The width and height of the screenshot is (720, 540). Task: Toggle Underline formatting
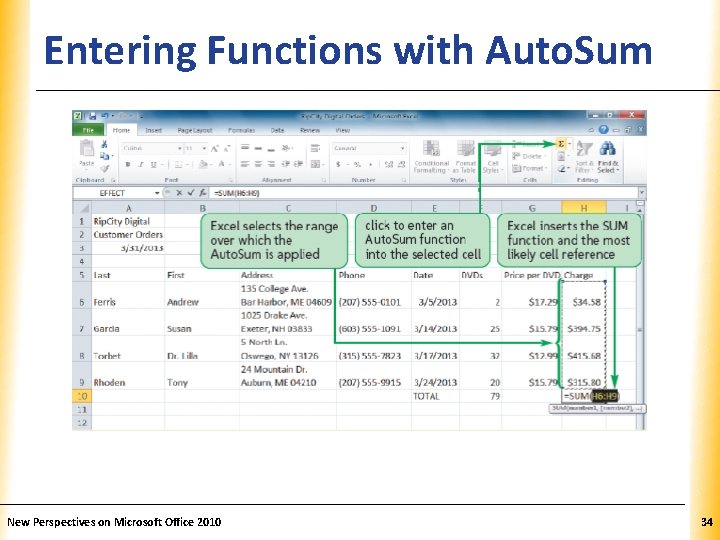tap(153, 164)
